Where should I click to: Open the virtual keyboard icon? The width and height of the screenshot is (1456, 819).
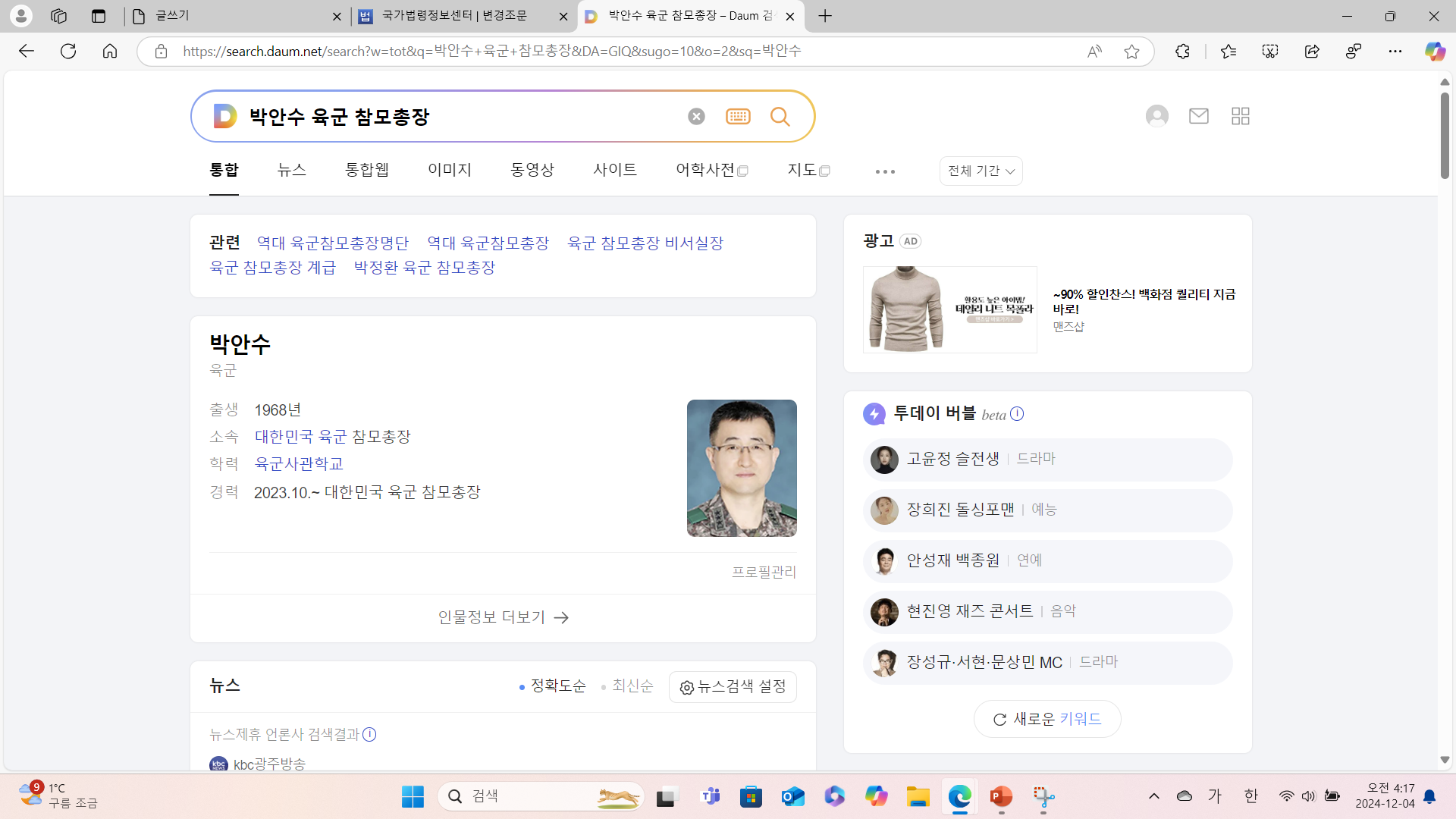(x=738, y=116)
